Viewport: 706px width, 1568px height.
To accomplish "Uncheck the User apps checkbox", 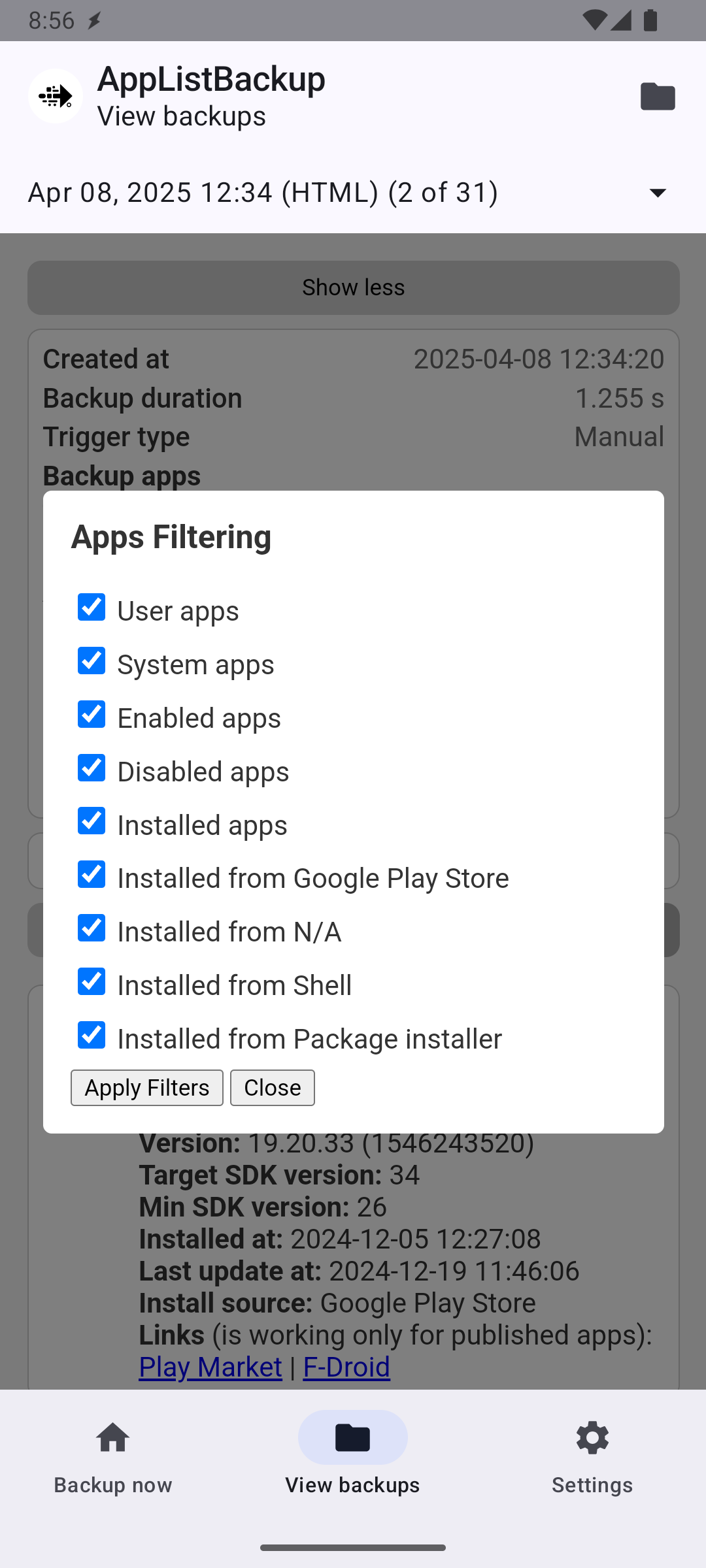I will [92, 607].
